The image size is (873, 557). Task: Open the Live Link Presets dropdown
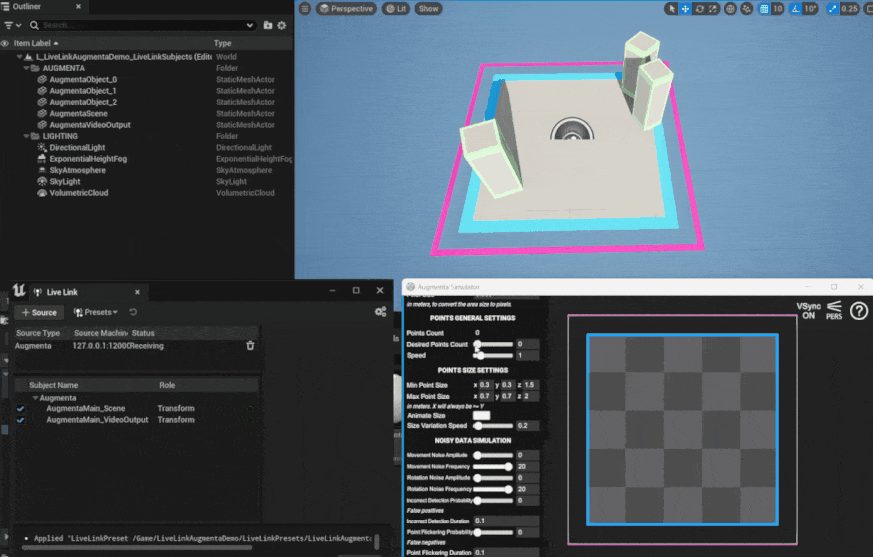tap(96, 312)
